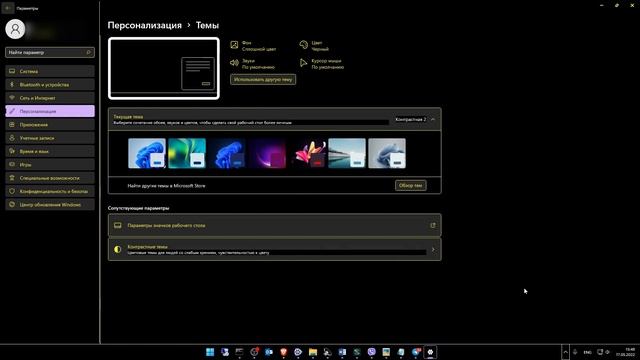640x360 pixels.
Task: Open Специальные возможности in the sidebar
Action: (x=50, y=178)
